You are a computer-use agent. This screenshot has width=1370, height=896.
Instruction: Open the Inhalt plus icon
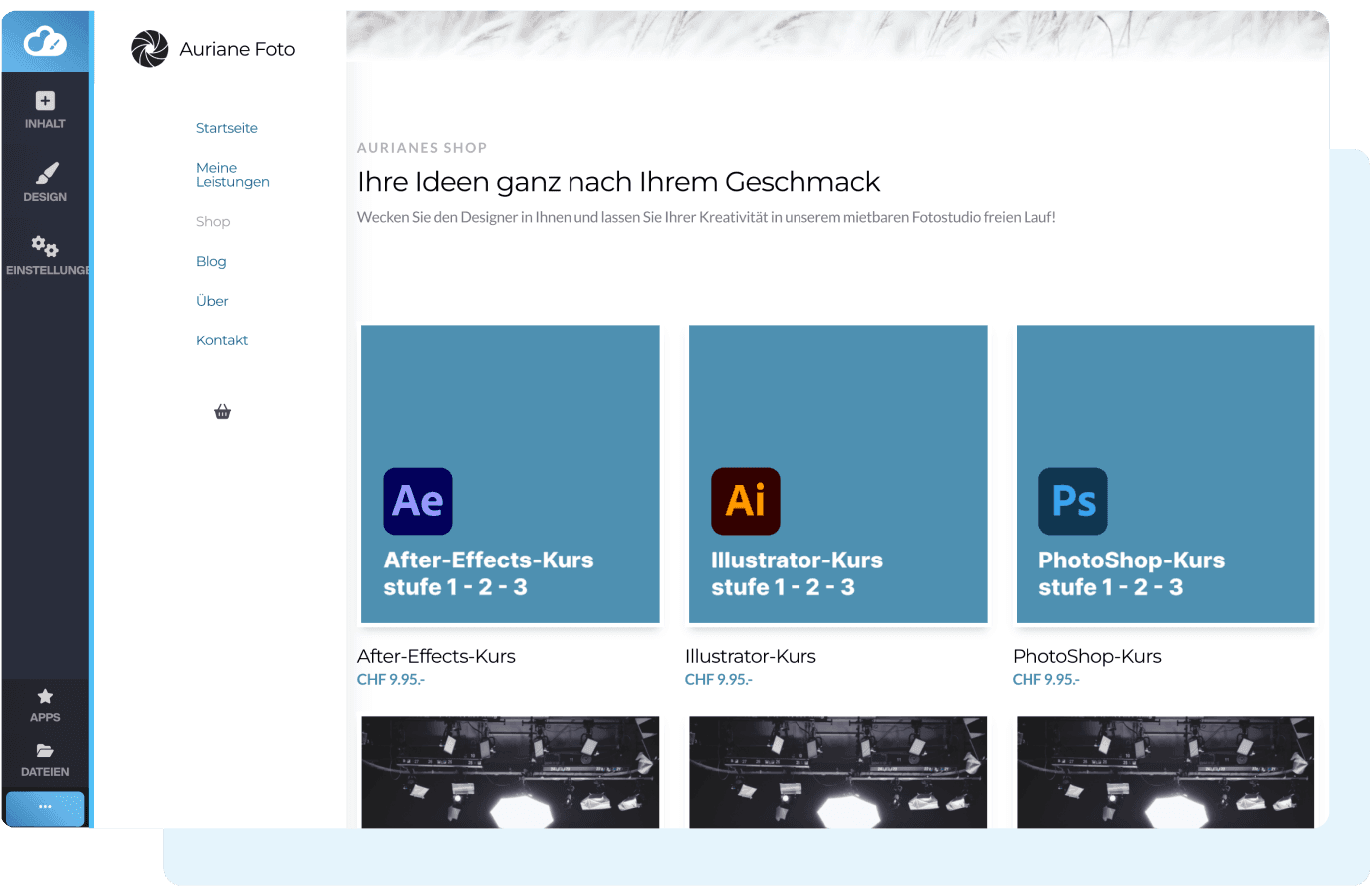tap(45, 100)
